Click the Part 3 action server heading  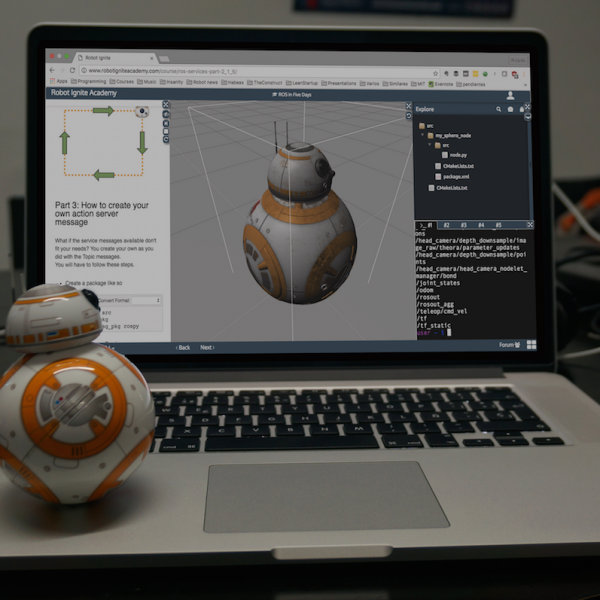click(101, 214)
